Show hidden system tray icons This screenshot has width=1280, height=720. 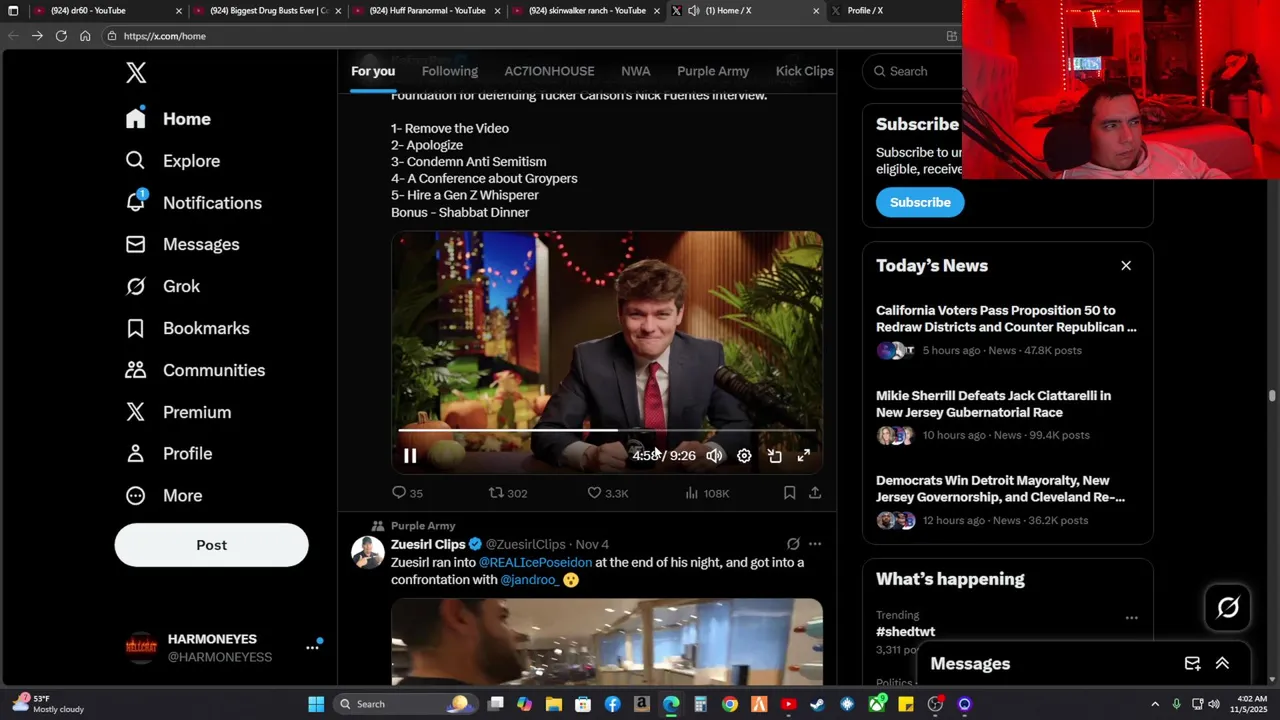point(1155,704)
